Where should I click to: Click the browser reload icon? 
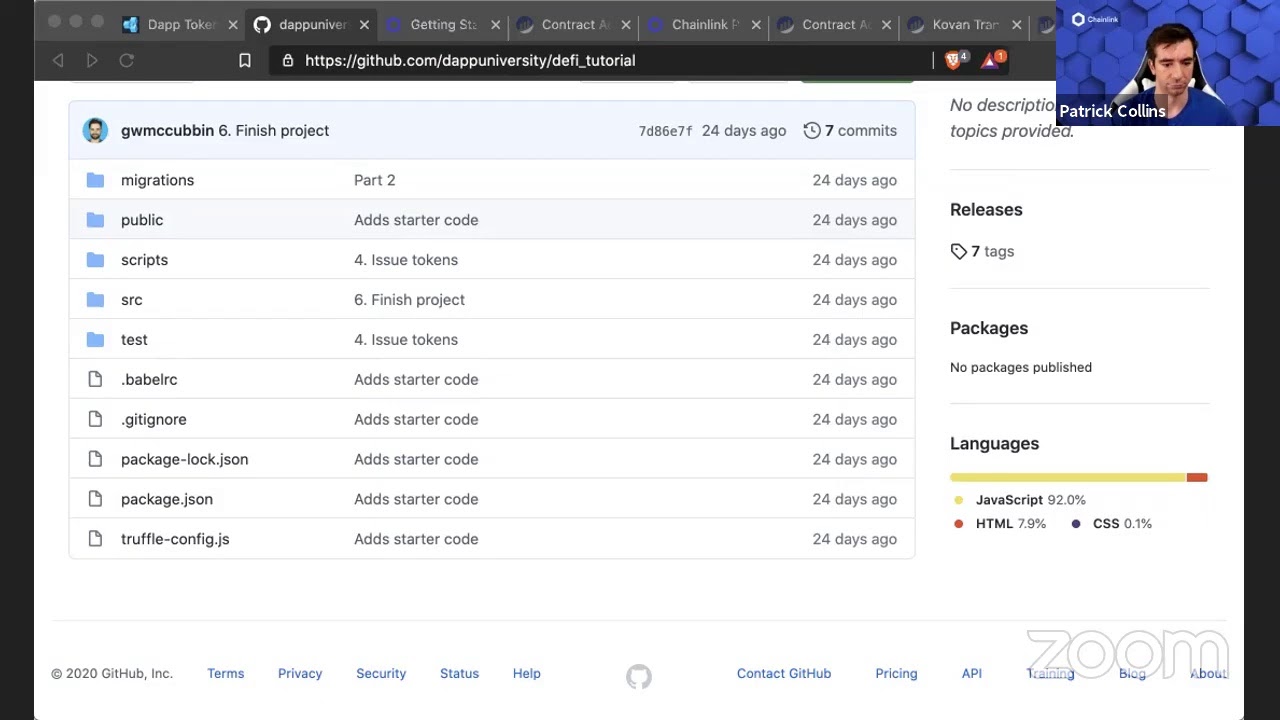pyautogui.click(x=127, y=61)
